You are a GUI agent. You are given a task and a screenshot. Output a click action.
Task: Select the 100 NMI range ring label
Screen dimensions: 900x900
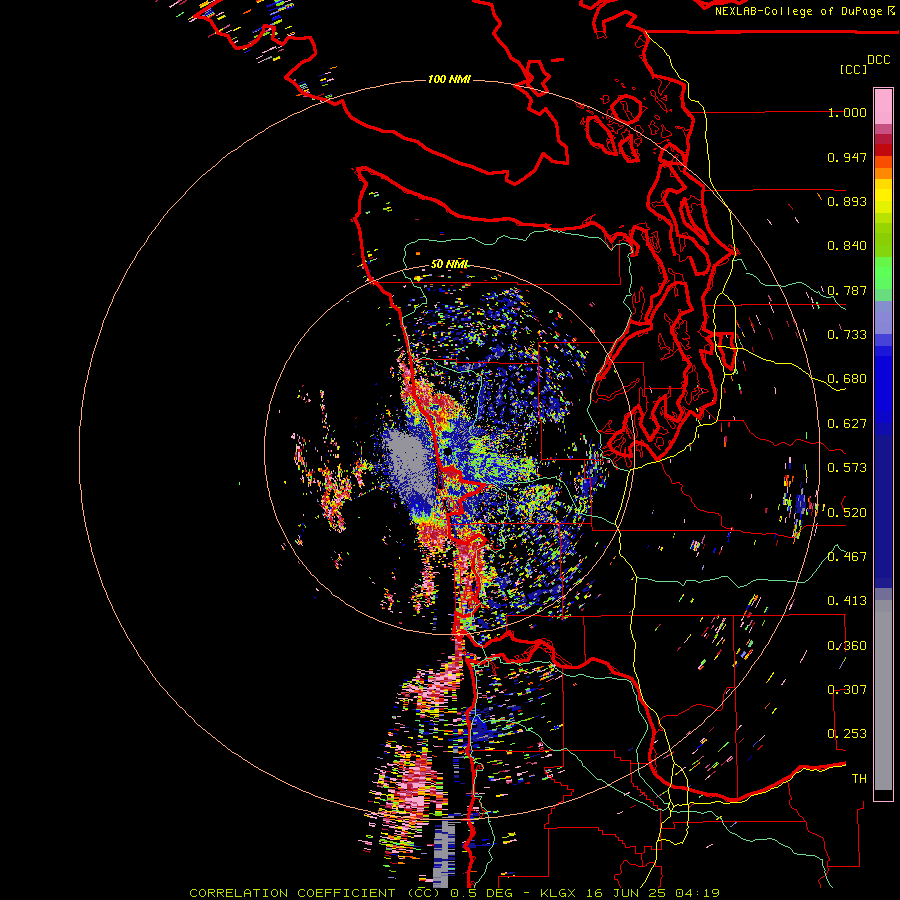[449, 79]
